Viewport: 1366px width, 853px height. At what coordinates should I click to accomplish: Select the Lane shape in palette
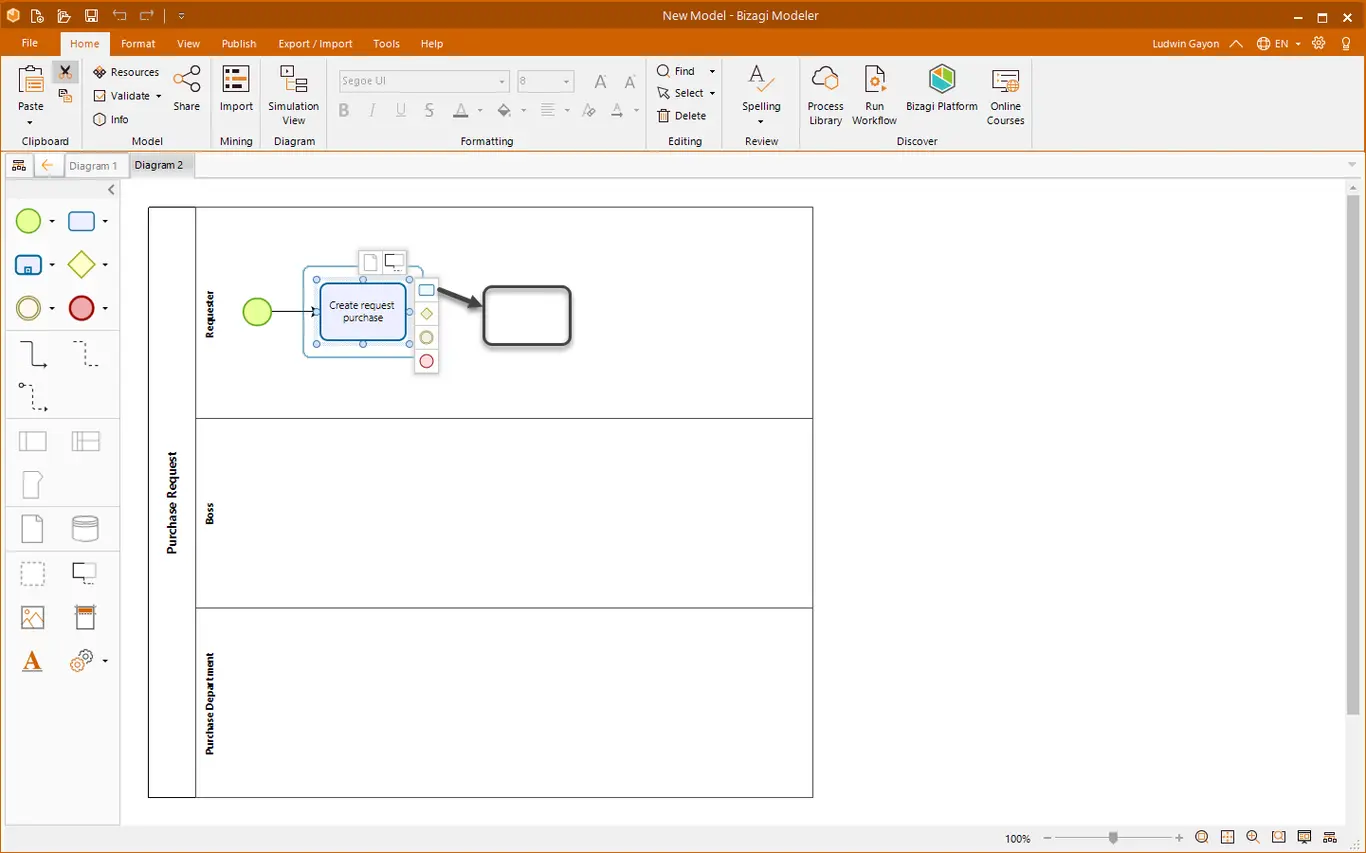[85, 441]
